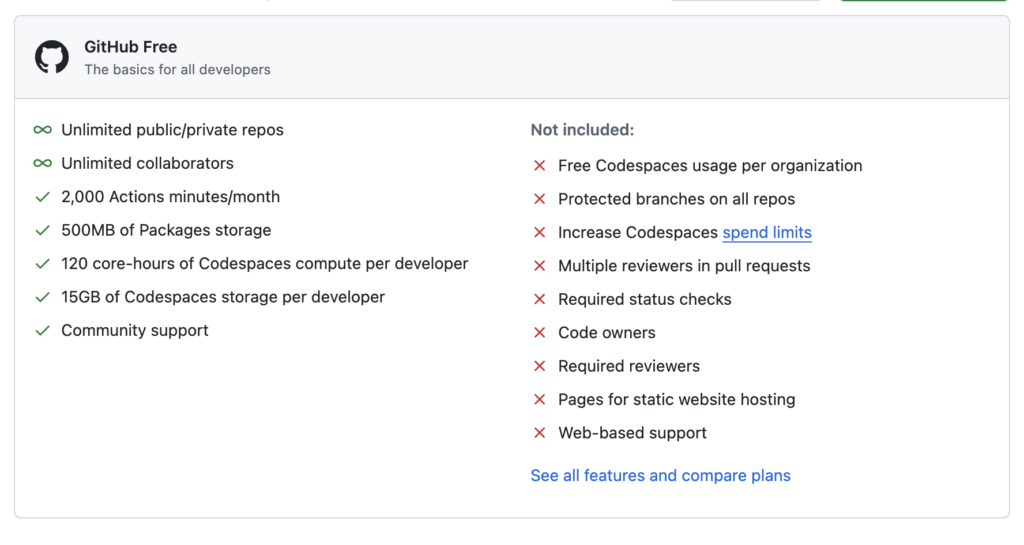1024x545 pixels.
Task: Click red X beside Web-based support
Action: [540, 433]
